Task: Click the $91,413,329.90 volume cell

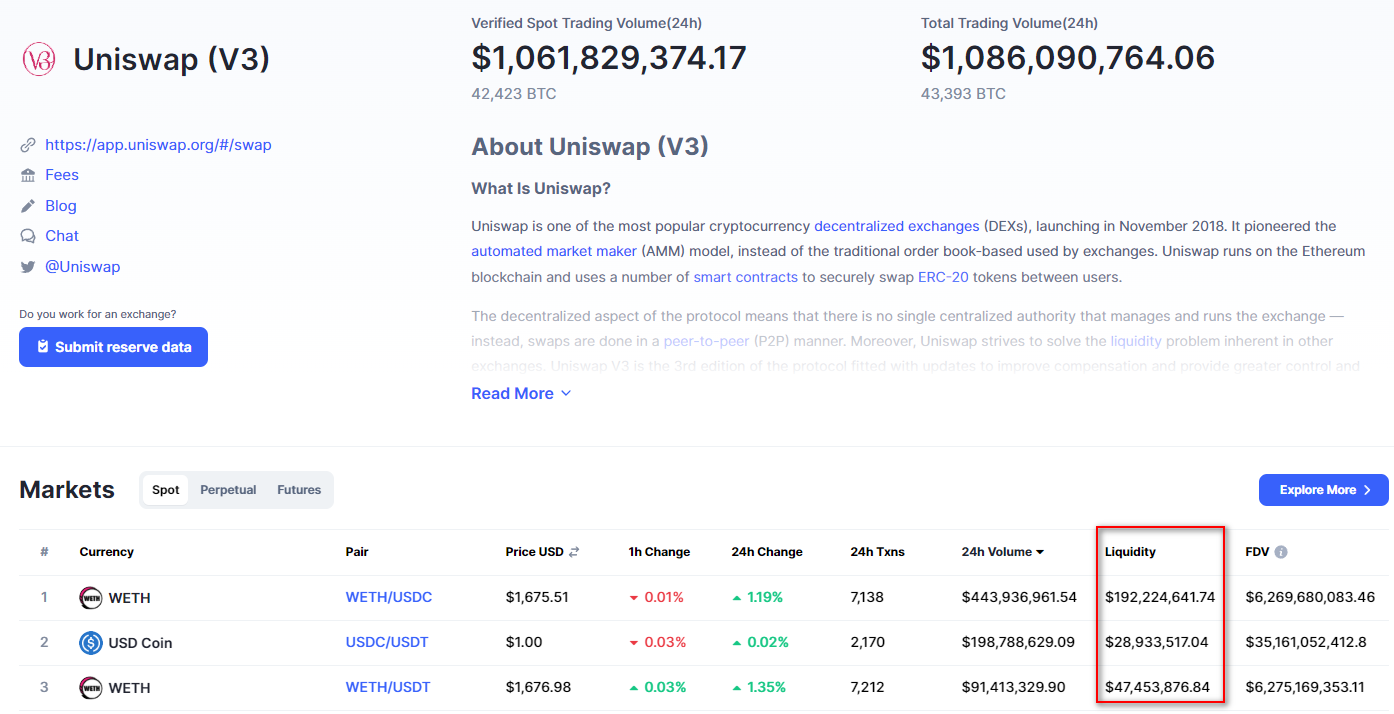Action: (x=1014, y=688)
